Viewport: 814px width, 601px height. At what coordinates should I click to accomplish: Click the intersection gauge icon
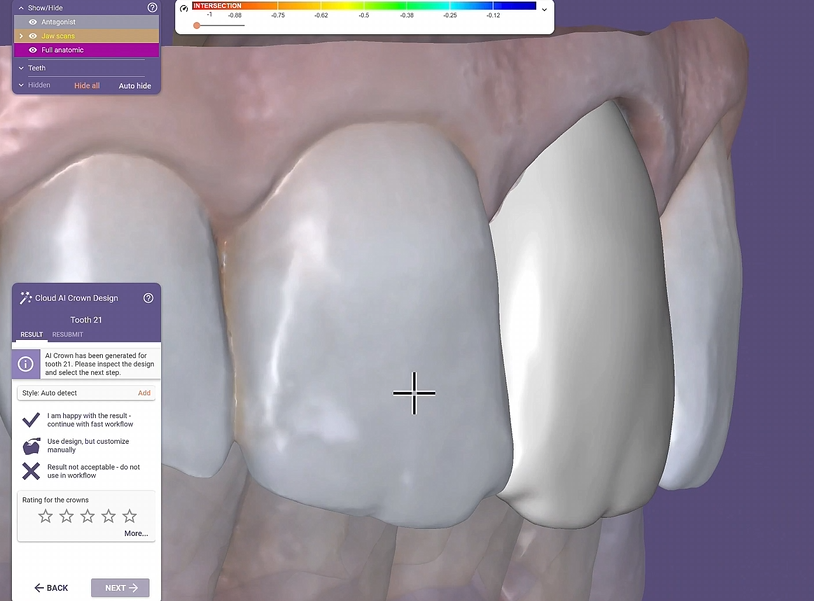click(184, 8)
